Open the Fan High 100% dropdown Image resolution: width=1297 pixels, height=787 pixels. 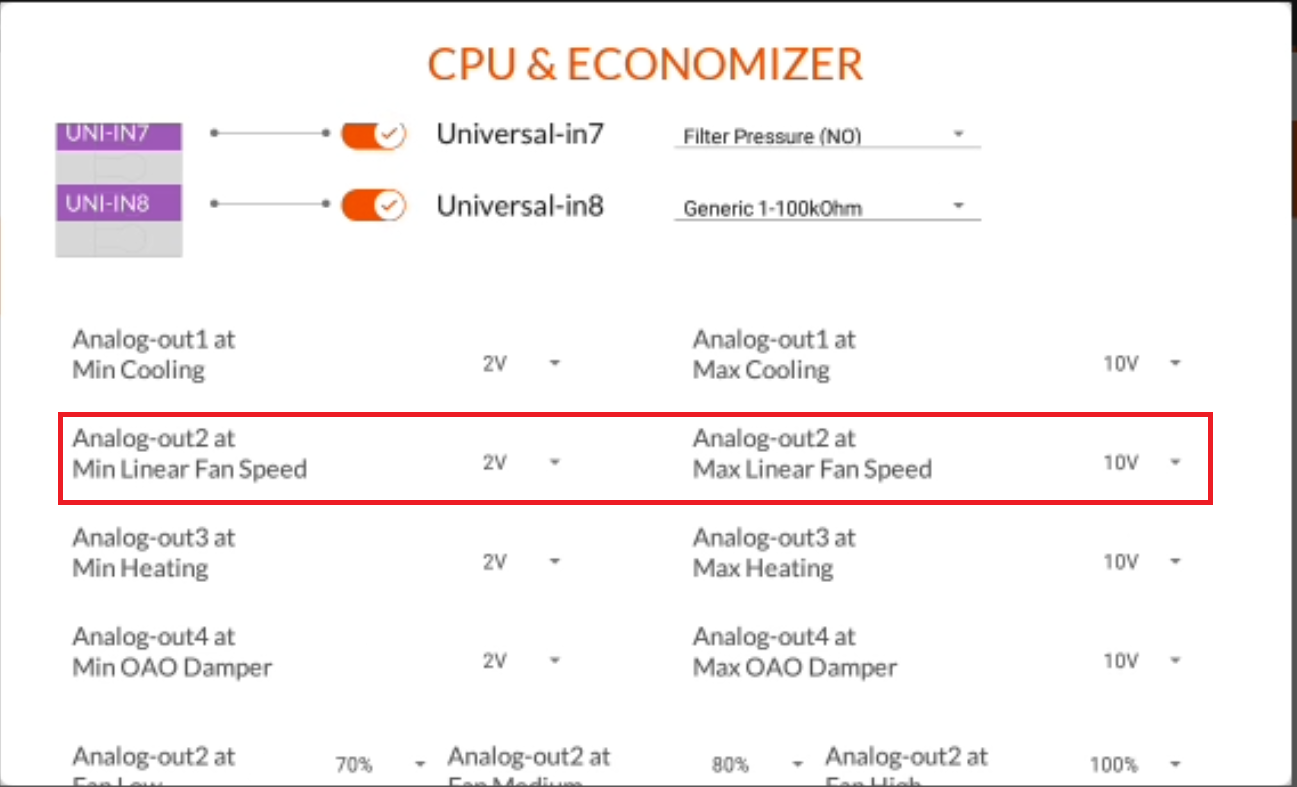pyautogui.click(x=1175, y=764)
